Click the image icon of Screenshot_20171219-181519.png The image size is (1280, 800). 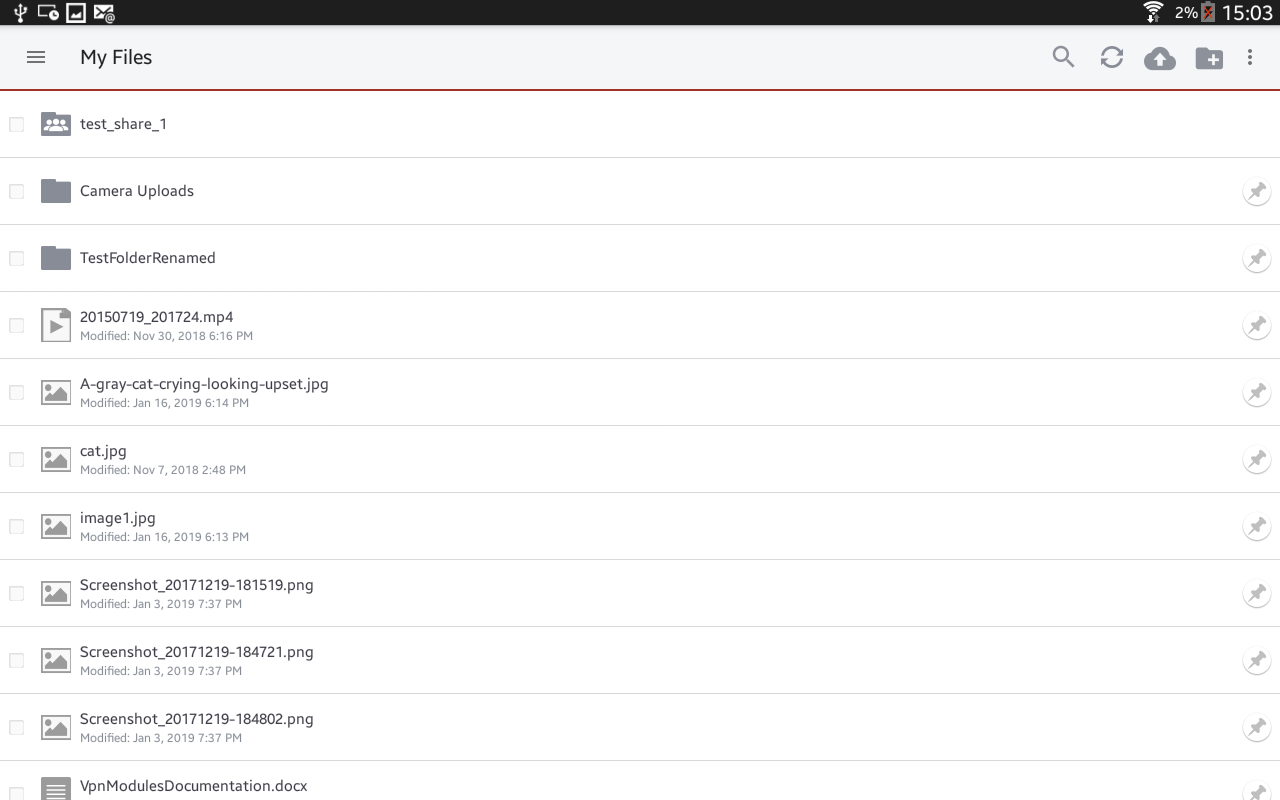click(56, 593)
